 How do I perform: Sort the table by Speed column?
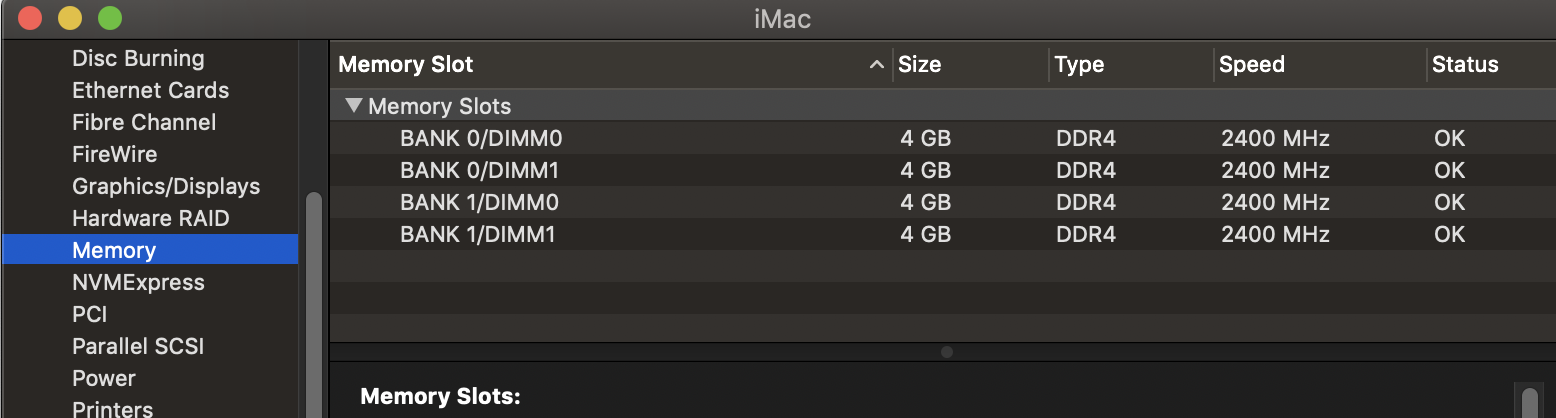click(x=1251, y=65)
